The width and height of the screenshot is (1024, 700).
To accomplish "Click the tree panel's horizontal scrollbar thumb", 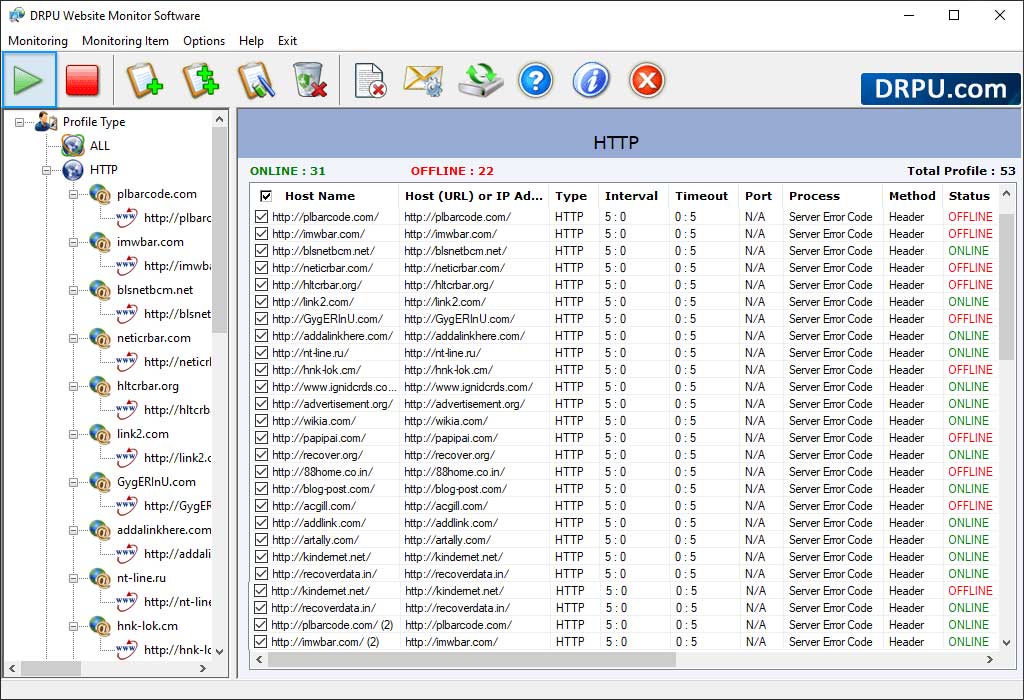I will [51, 669].
